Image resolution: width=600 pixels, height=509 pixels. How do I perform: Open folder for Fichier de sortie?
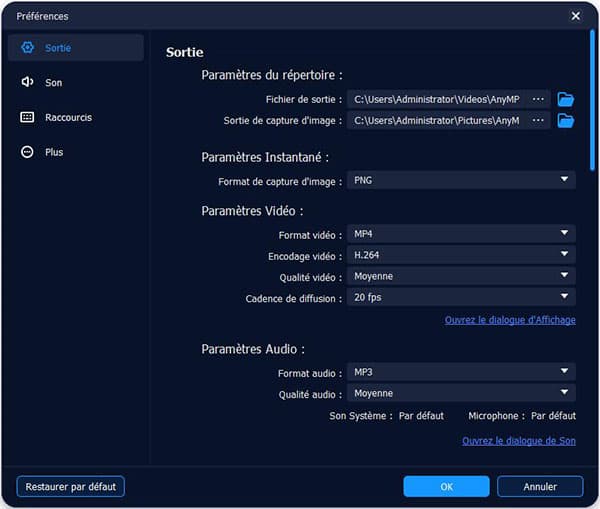566,99
